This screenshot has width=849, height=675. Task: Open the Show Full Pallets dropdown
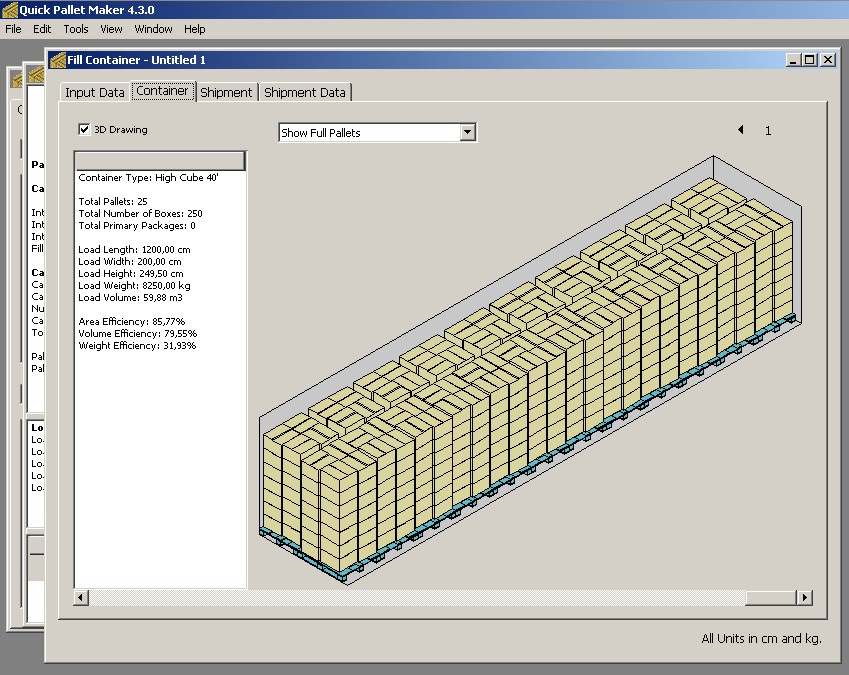pos(468,132)
